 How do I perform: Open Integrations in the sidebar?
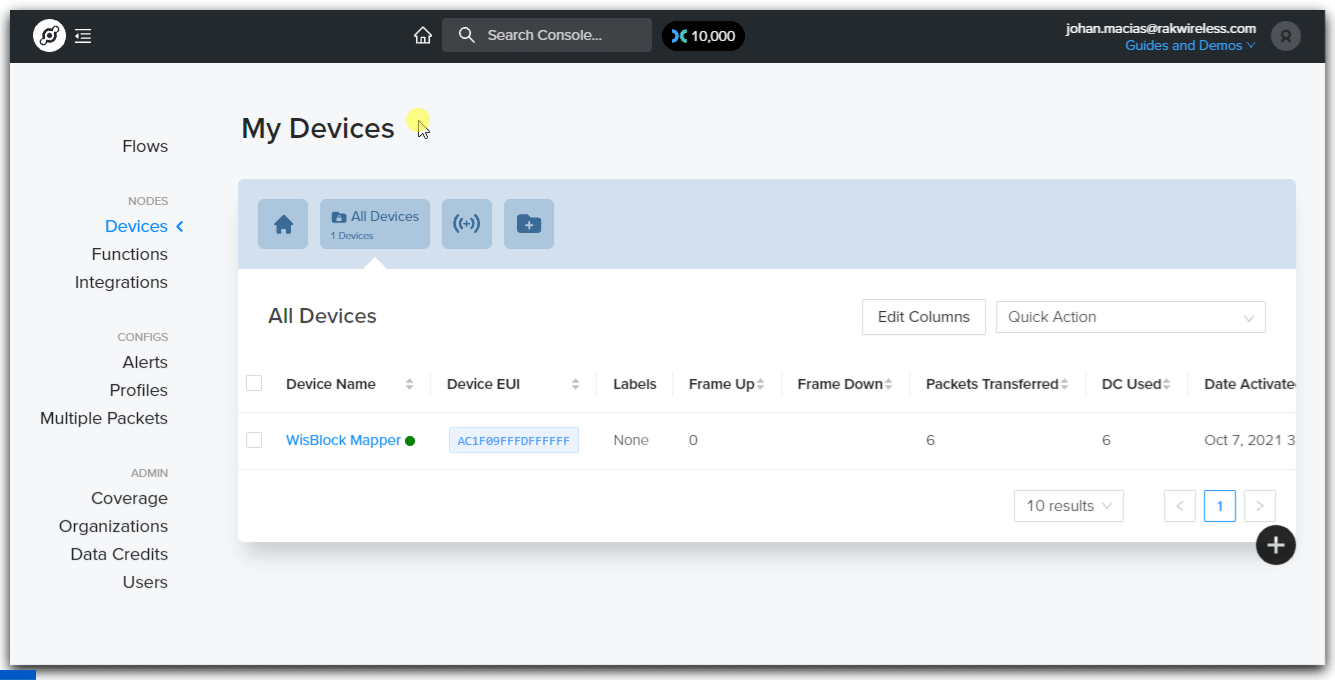click(x=121, y=282)
